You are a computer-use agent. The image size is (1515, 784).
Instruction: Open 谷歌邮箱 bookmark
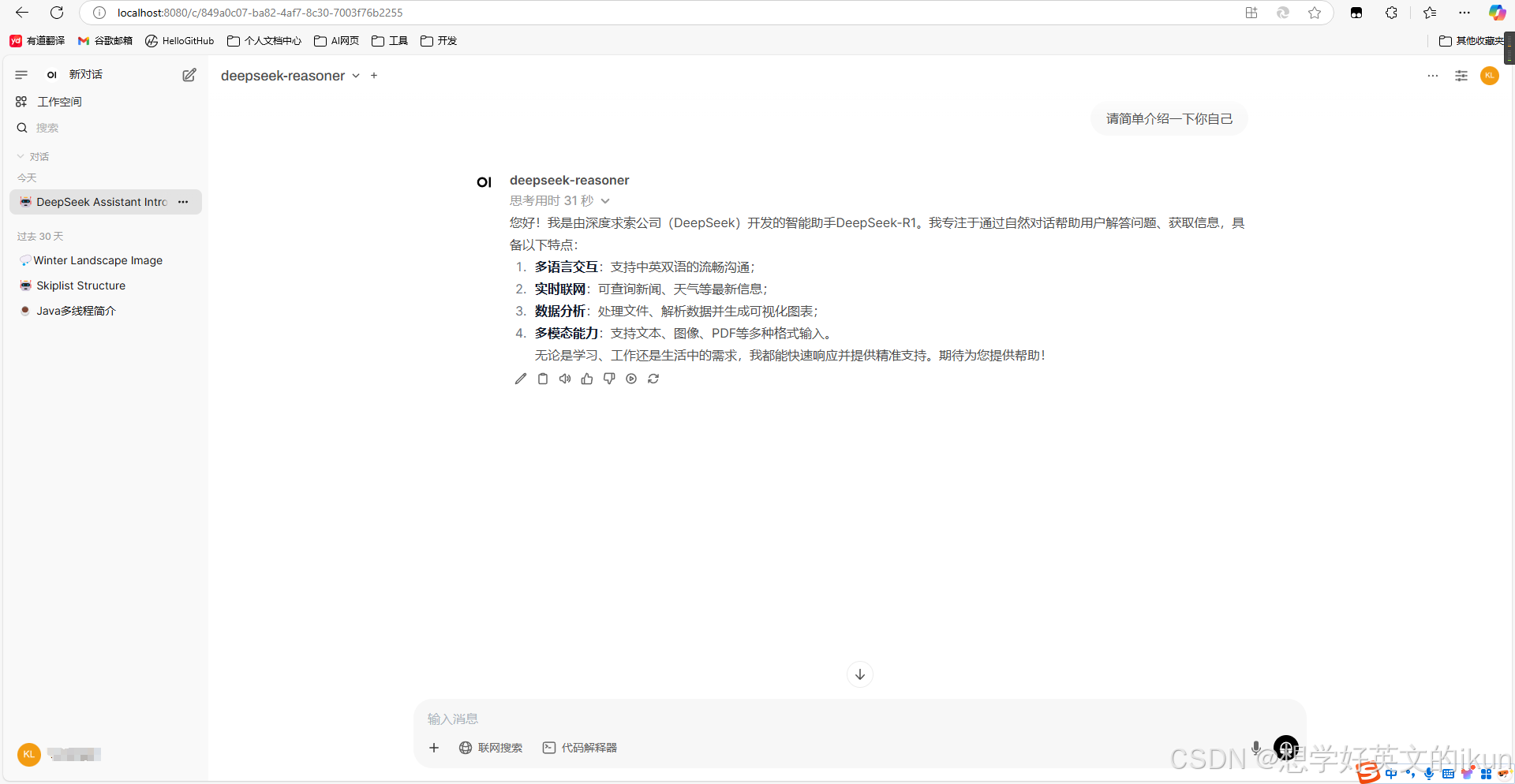pyautogui.click(x=105, y=41)
